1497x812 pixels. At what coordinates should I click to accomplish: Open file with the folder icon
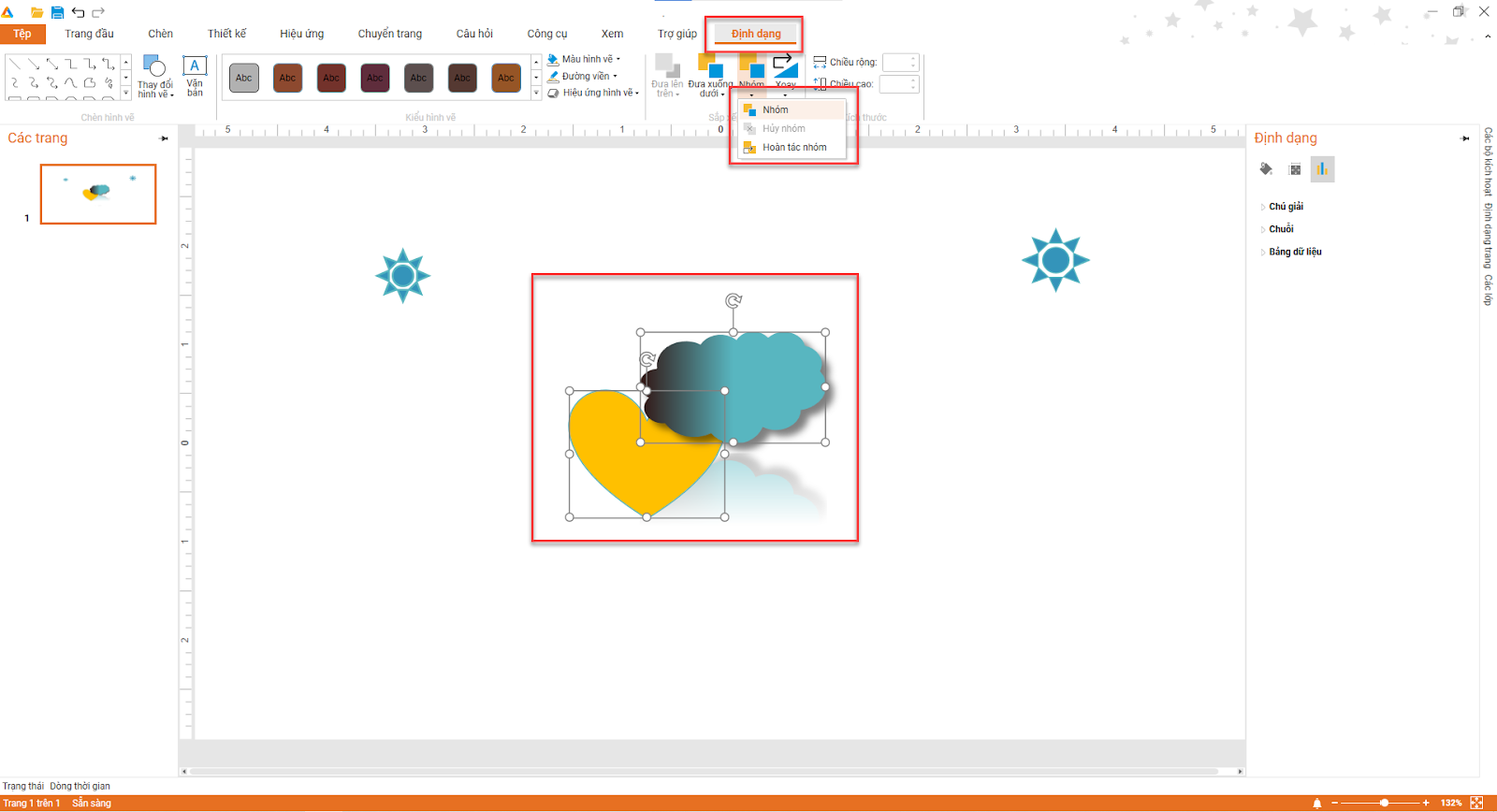click(36, 12)
